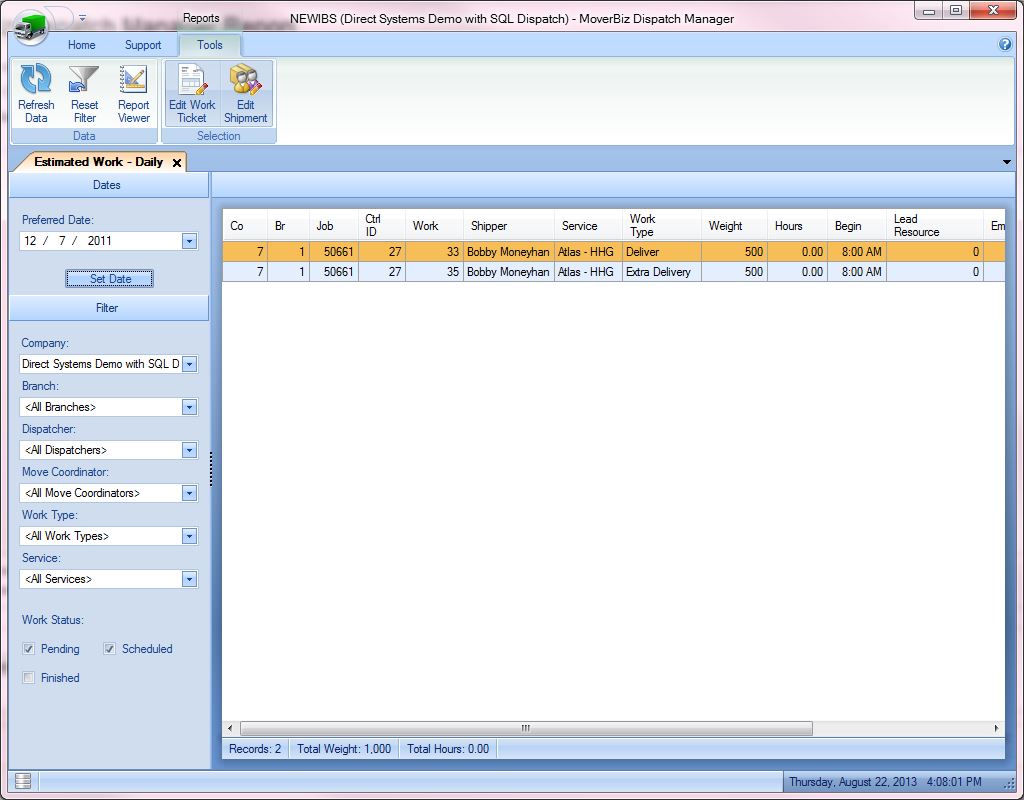Toggle the Scheduled work status checkbox

(110, 649)
